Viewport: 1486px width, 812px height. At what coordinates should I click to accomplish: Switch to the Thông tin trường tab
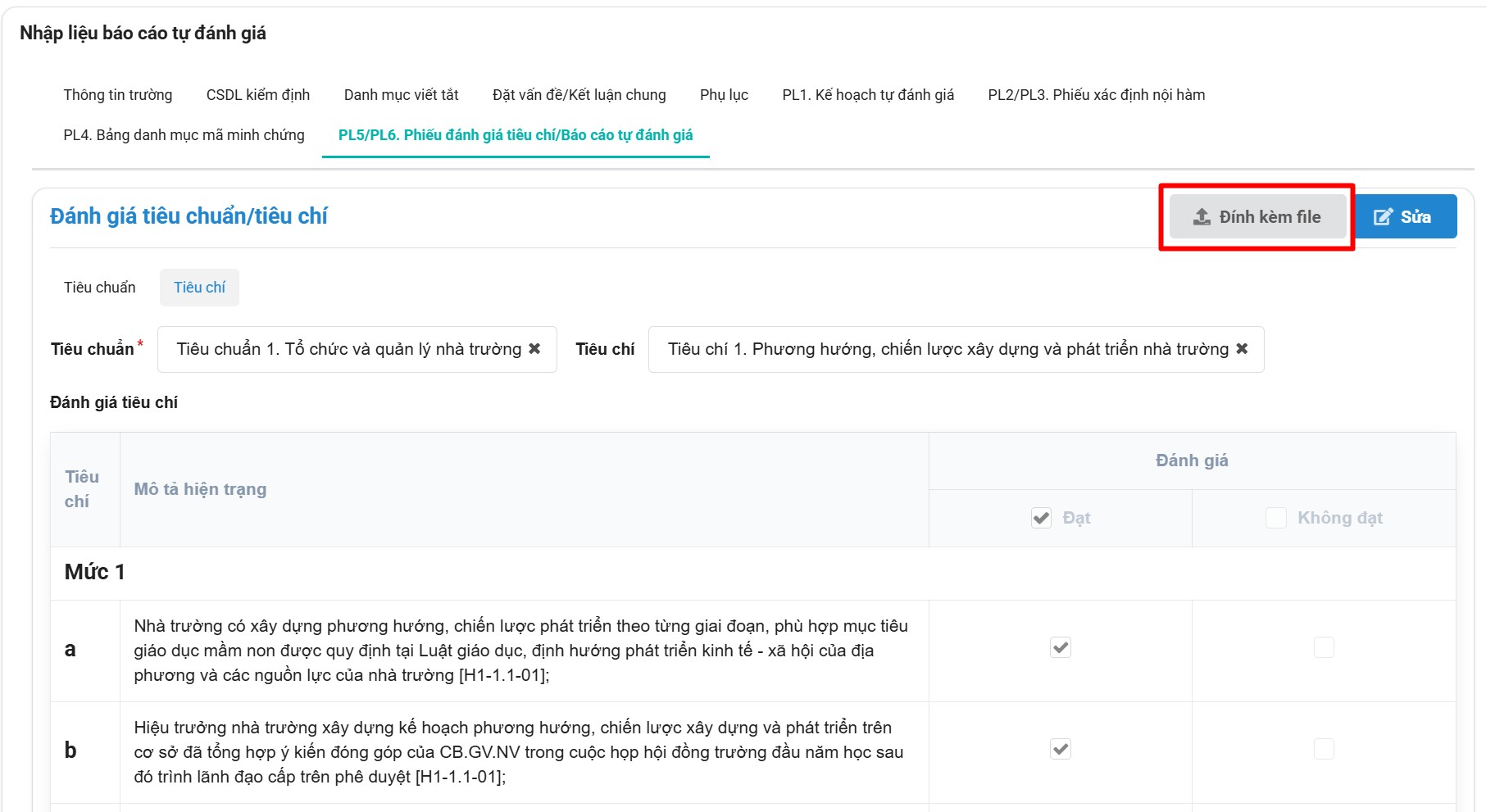[118, 95]
